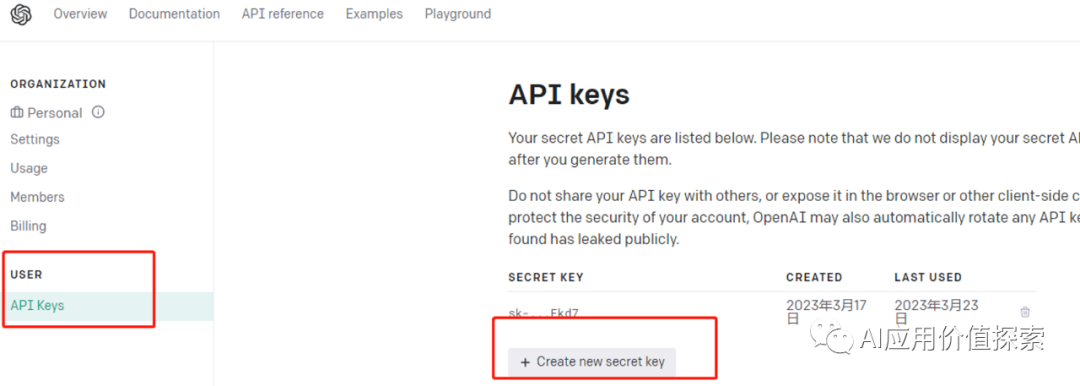Click the OpenAI logo icon
The height and width of the screenshot is (386, 1080).
21,14
